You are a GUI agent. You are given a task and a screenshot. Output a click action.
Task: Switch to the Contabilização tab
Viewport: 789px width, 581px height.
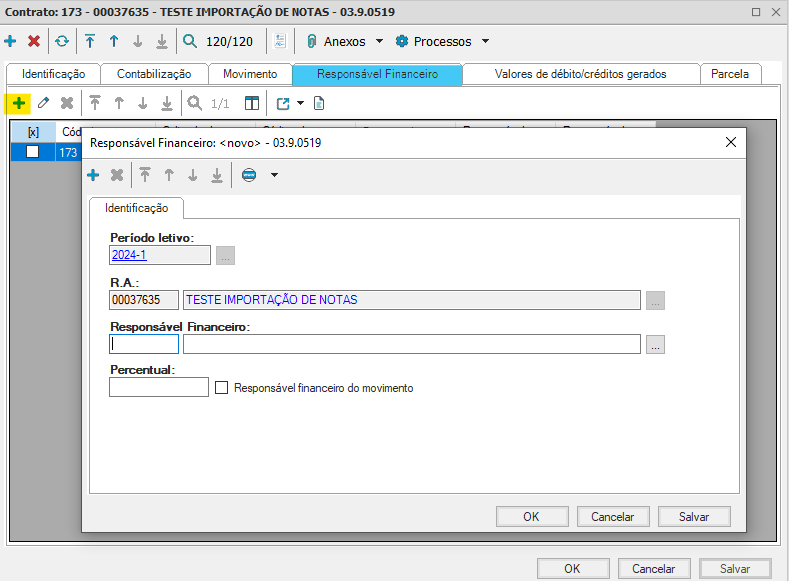click(153, 74)
